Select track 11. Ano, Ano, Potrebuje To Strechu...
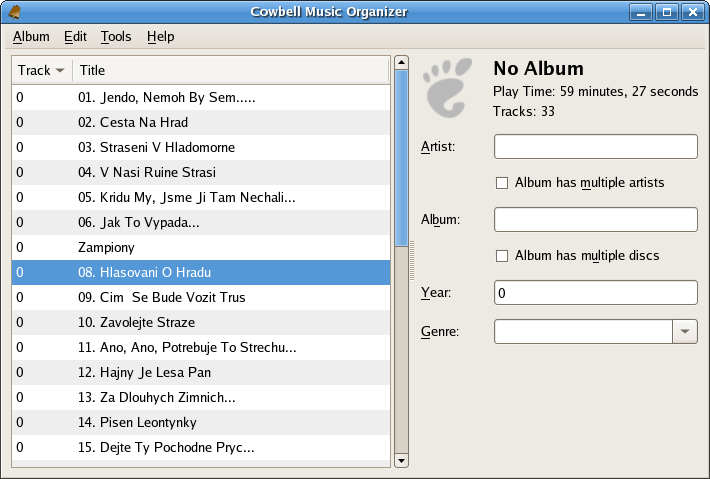The width and height of the screenshot is (710, 479). (201, 347)
